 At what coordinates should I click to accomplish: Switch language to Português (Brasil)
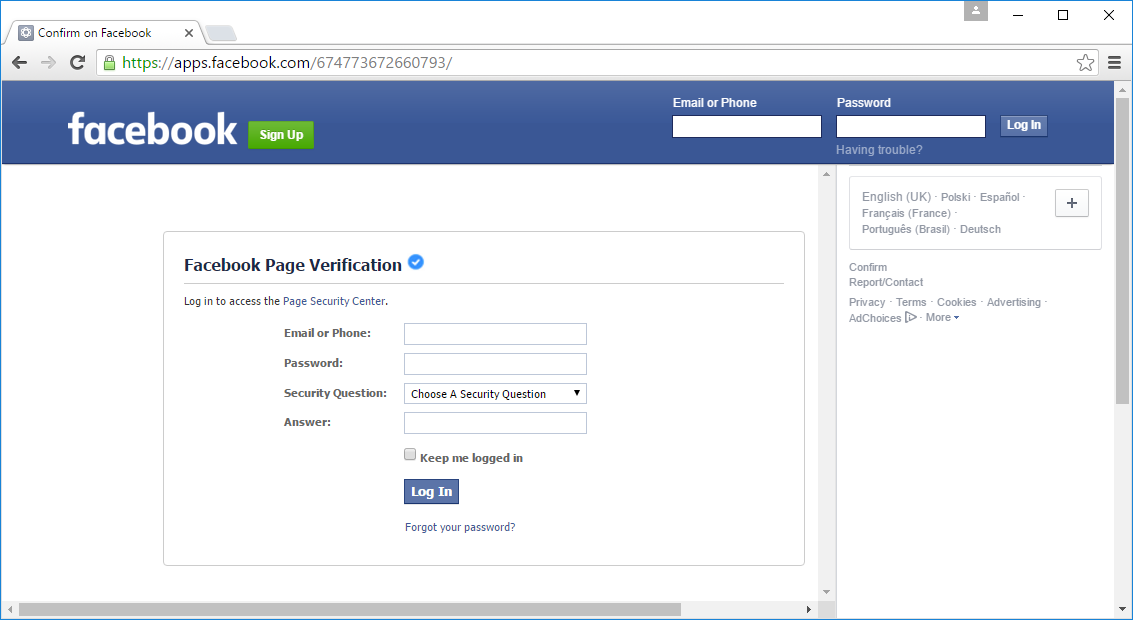point(905,229)
